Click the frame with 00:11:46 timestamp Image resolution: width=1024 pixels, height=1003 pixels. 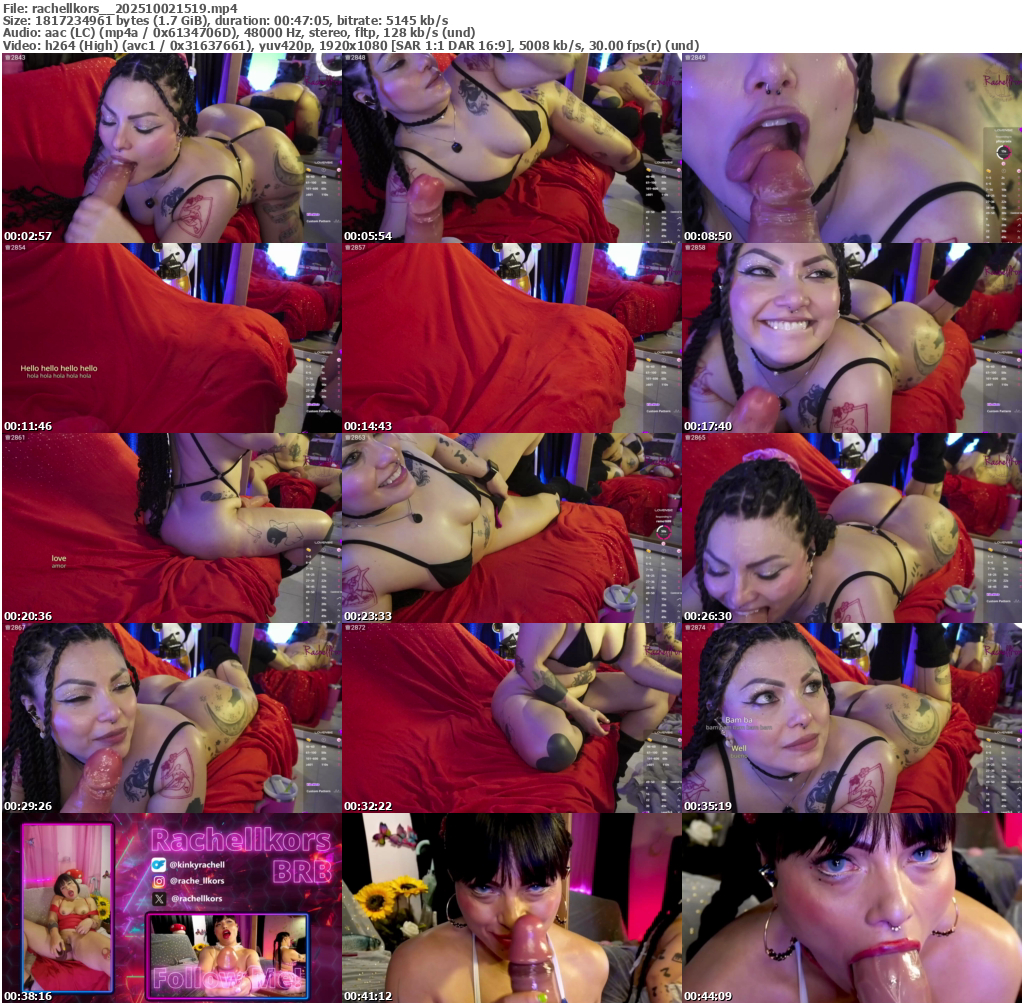point(171,338)
